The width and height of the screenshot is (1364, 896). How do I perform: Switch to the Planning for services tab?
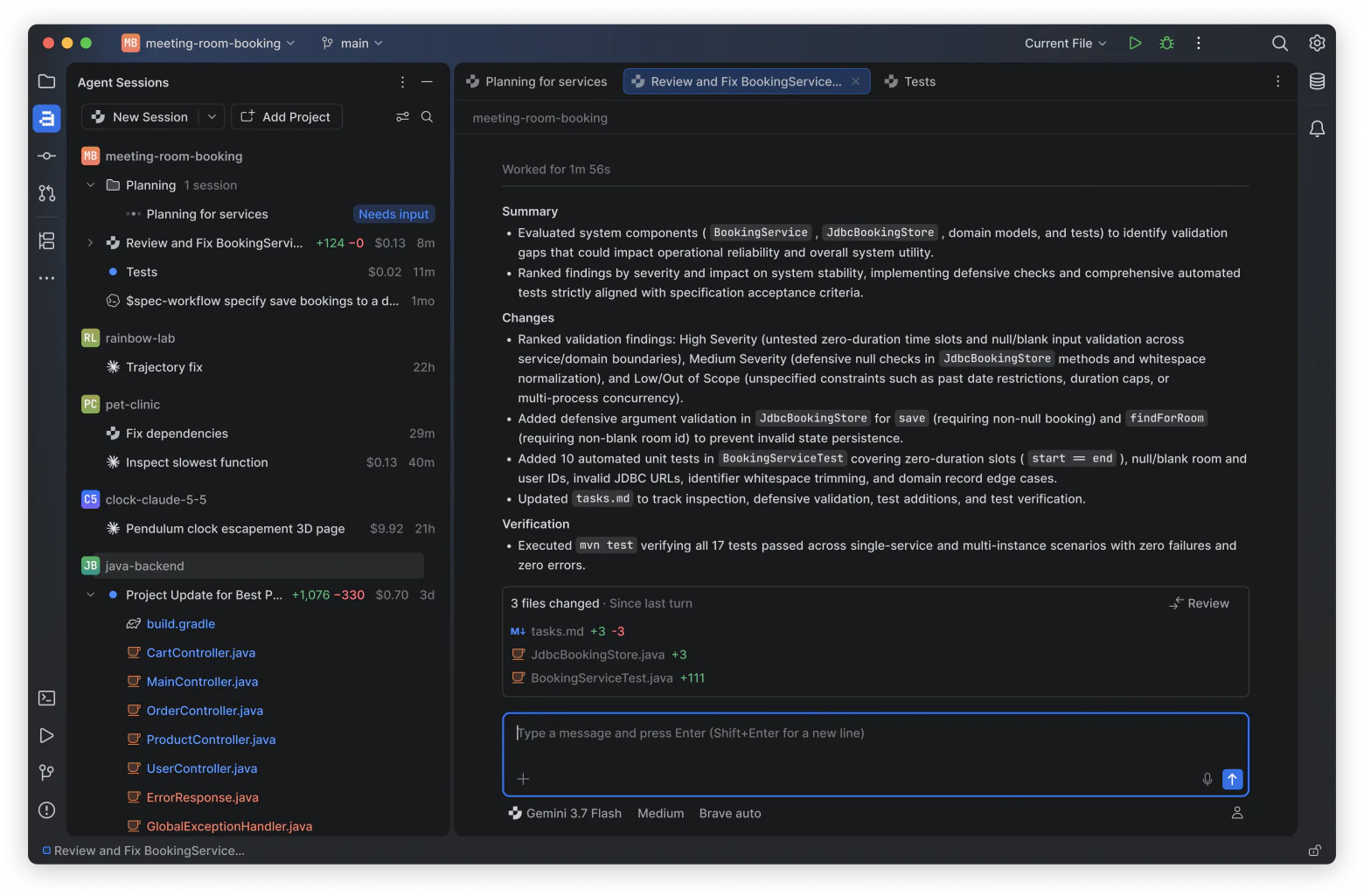(537, 81)
